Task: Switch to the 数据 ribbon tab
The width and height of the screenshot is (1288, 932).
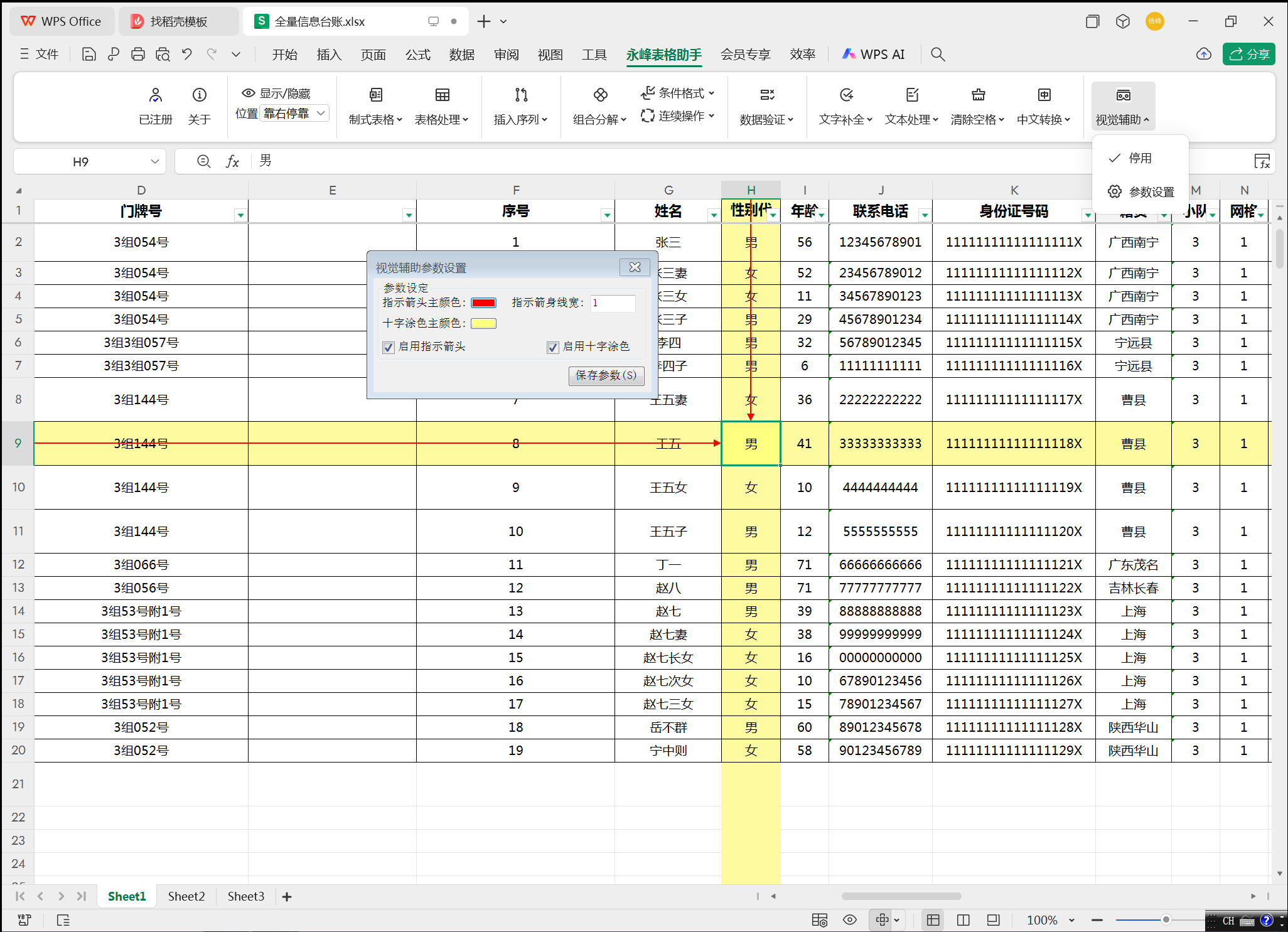Action: point(462,55)
